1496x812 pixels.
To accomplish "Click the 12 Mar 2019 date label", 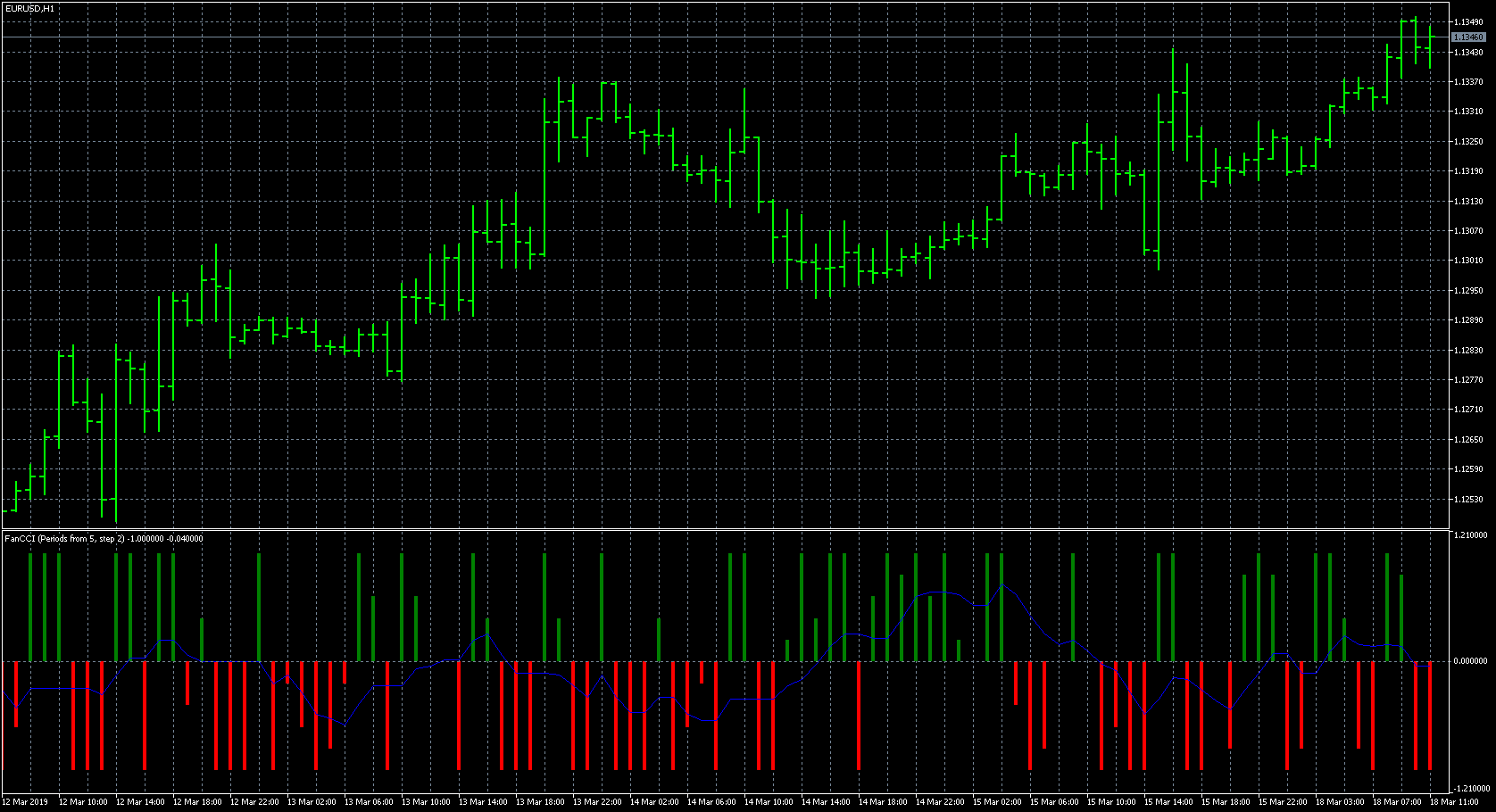I will tap(26, 802).
